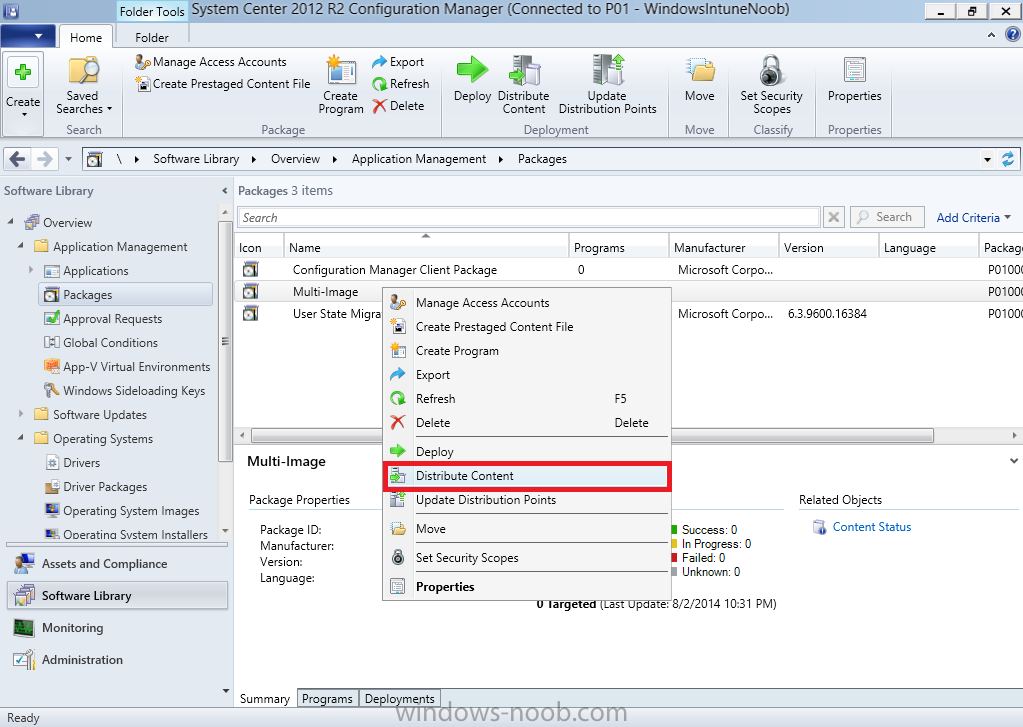Select Driver Packages in the tree

pos(104,487)
